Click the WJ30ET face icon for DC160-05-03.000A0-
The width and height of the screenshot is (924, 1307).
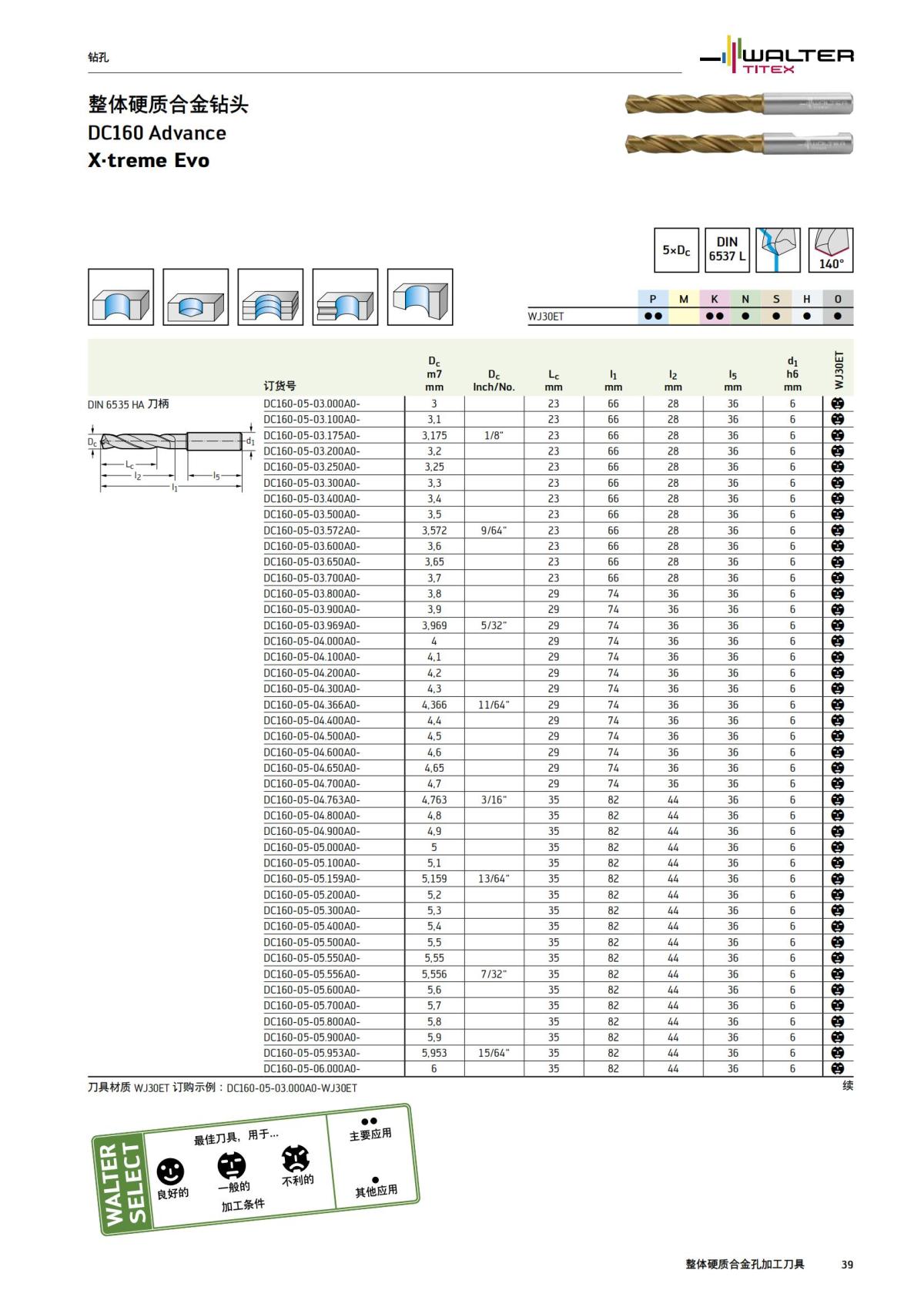pyautogui.click(x=838, y=404)
